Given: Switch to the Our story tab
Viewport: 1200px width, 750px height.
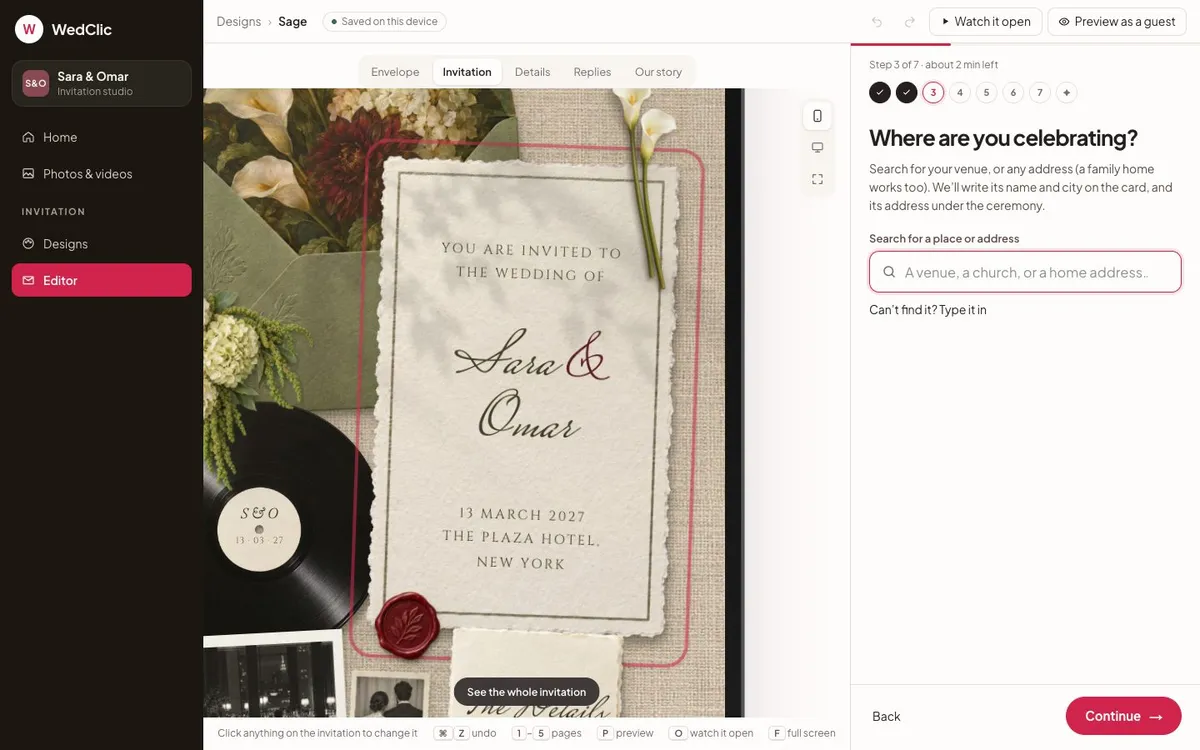Looking at the screenshot, I should (658, 72).
